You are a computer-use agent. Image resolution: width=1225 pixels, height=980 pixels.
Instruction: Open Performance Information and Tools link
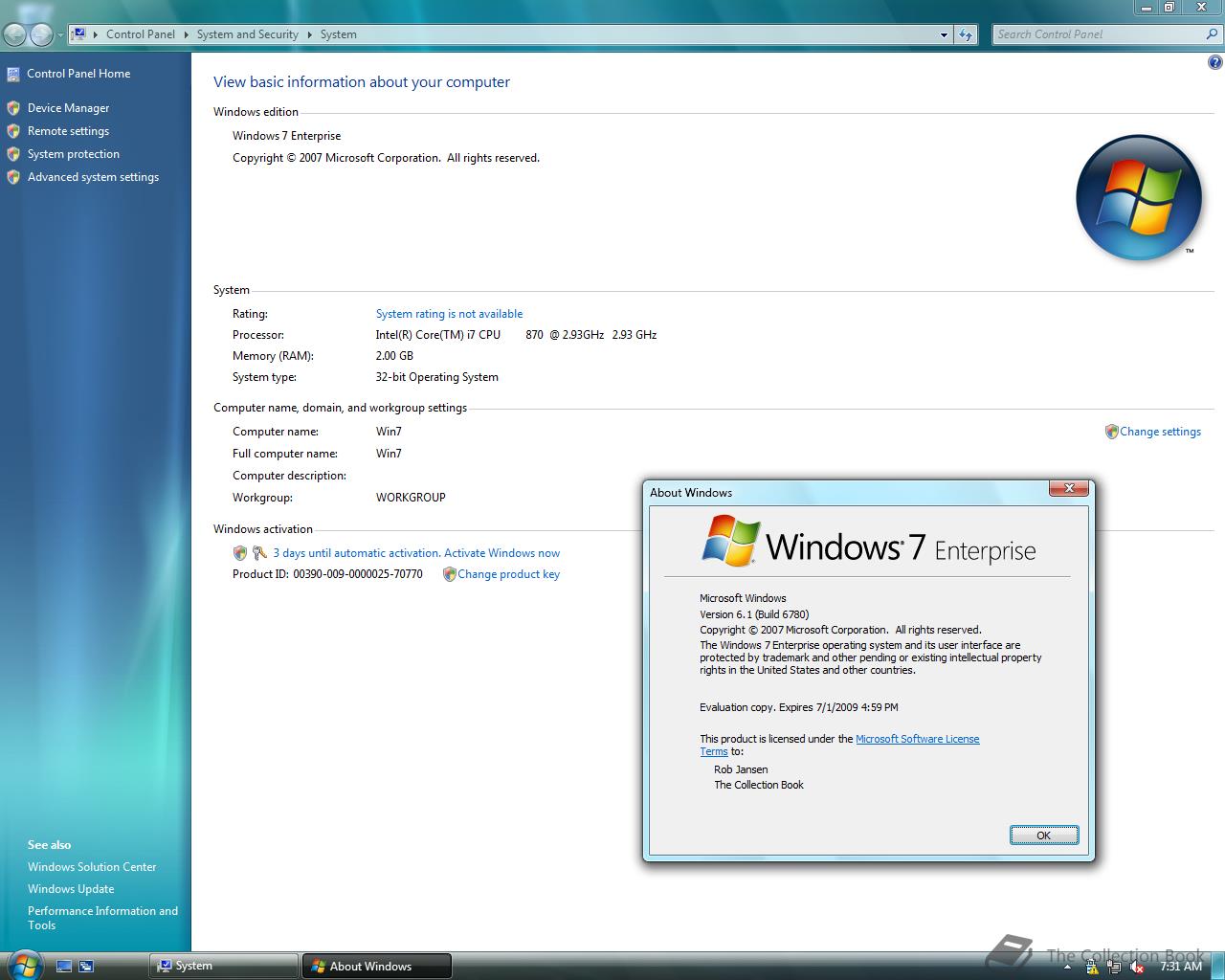[102, 918]
